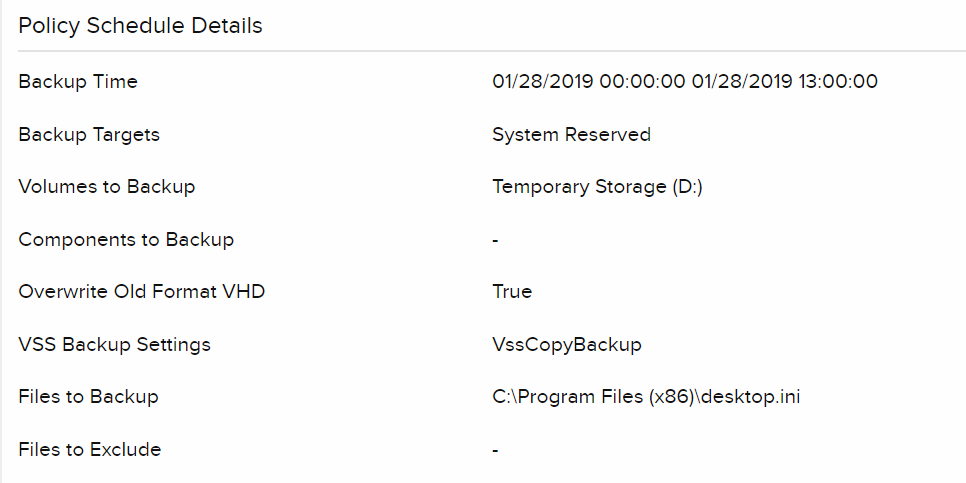
Task: Click the Backup Time label
Action: tap(78, 82)
